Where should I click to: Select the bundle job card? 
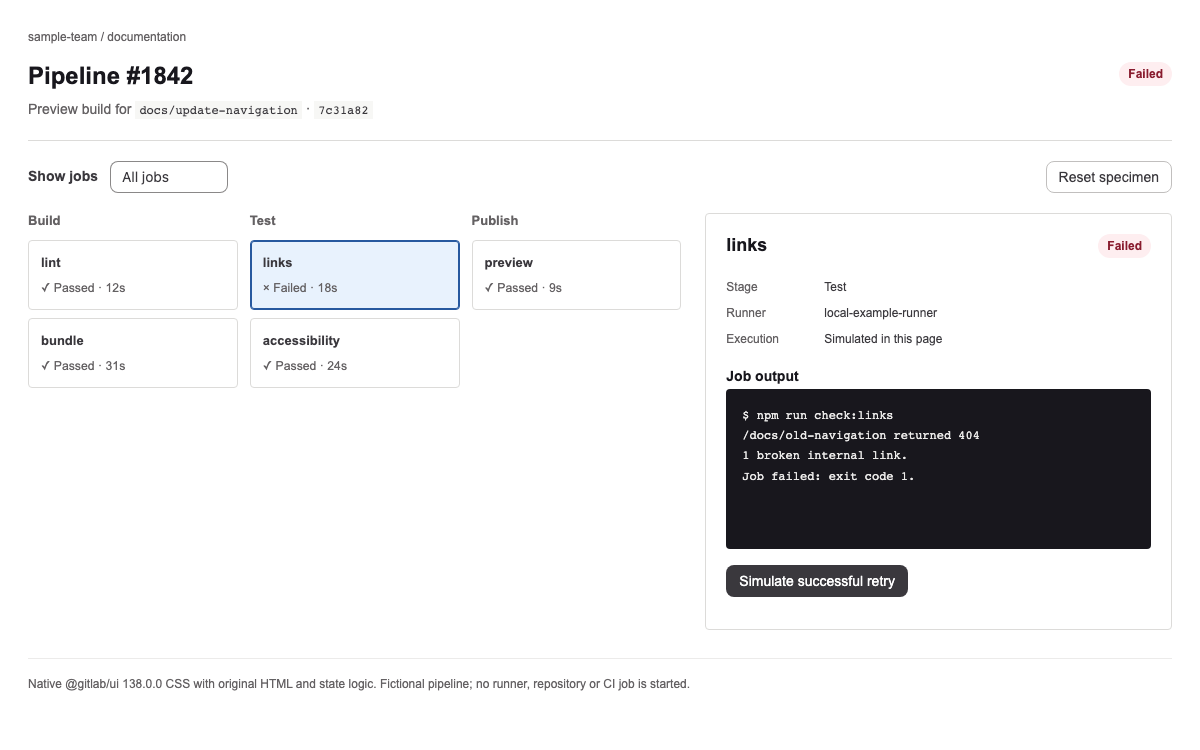(x=133, y=353)
